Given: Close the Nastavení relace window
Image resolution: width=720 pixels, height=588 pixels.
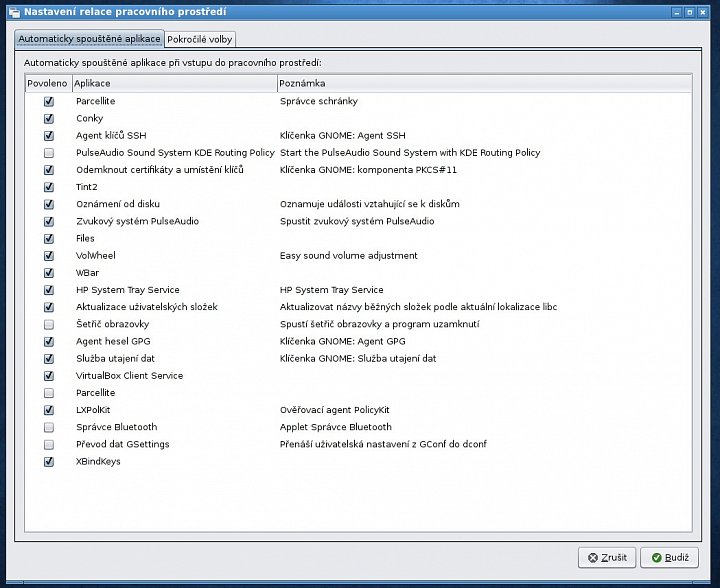Looking at the screenshot, I should [x=703, y=12].
